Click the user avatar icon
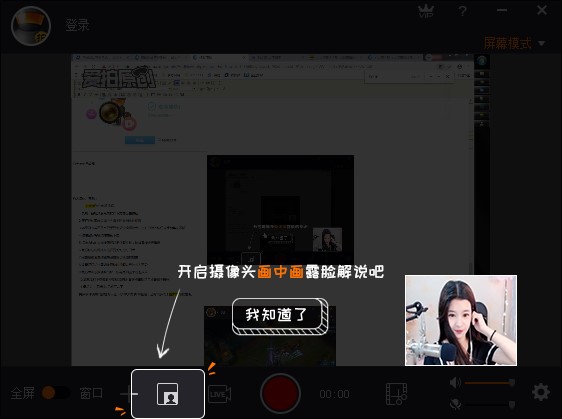Screen dimensions: 562x419 31,26
